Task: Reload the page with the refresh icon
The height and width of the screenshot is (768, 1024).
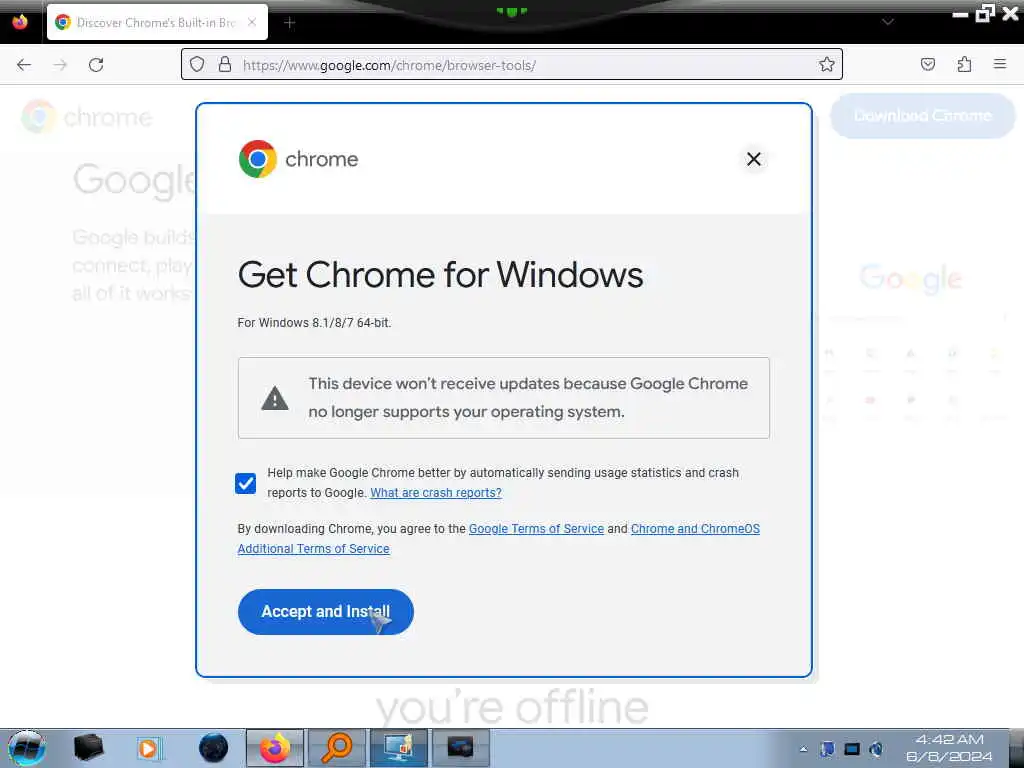Action: pyautogui.click(x=96, y=65)
